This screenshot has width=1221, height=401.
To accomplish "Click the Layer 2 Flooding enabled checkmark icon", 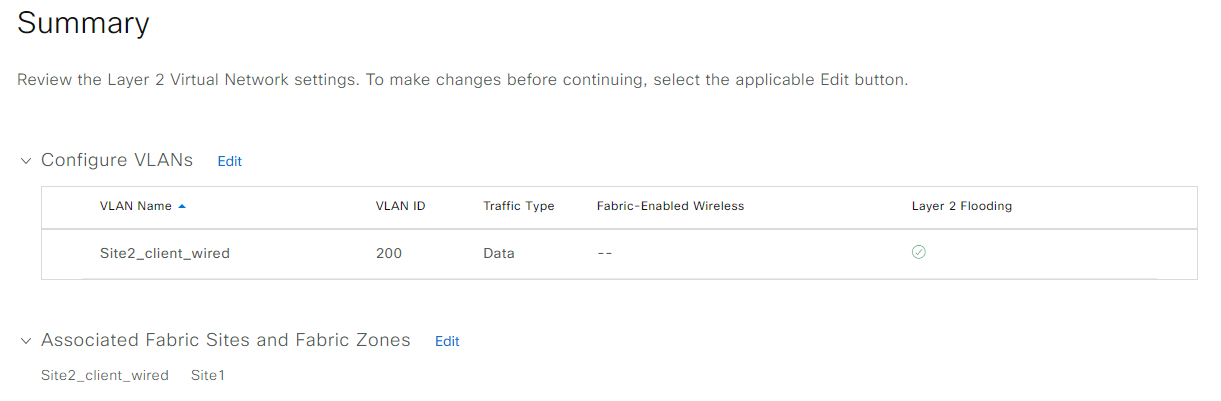I will [918, 252].
